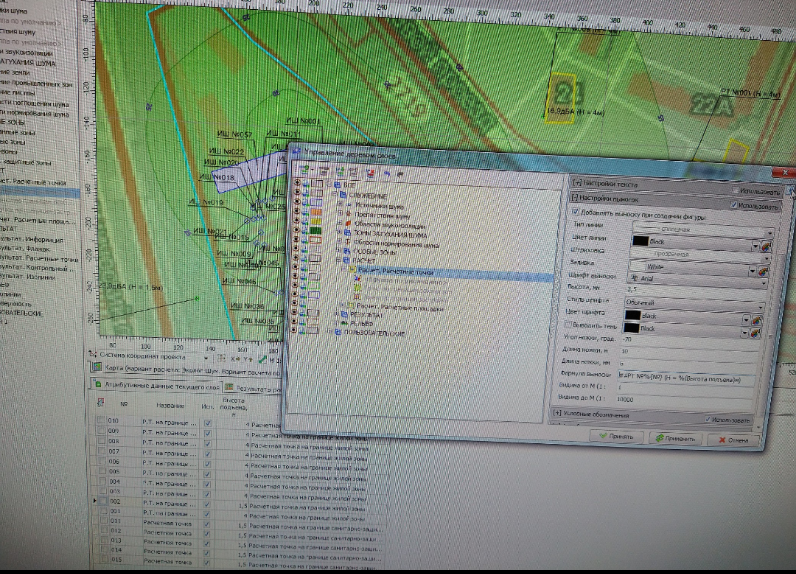The image size is (796, 574).
Task: Click the Карта map icon below the map
Action: (97, 370)
